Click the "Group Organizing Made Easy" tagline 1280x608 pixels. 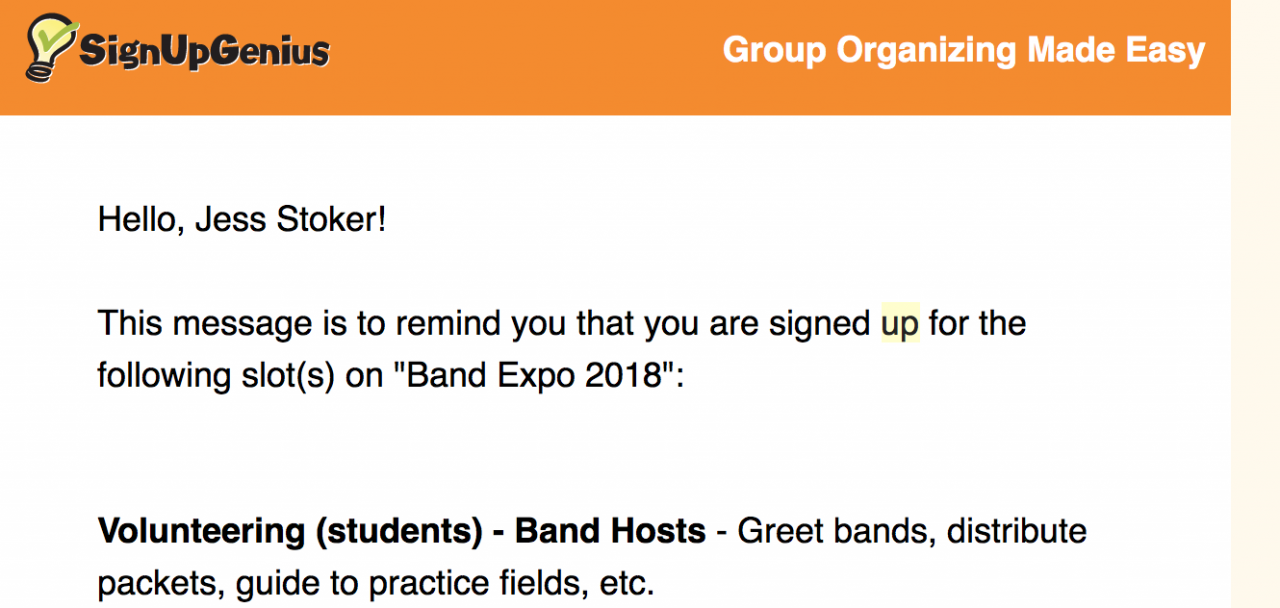click(x=963, y=50)
